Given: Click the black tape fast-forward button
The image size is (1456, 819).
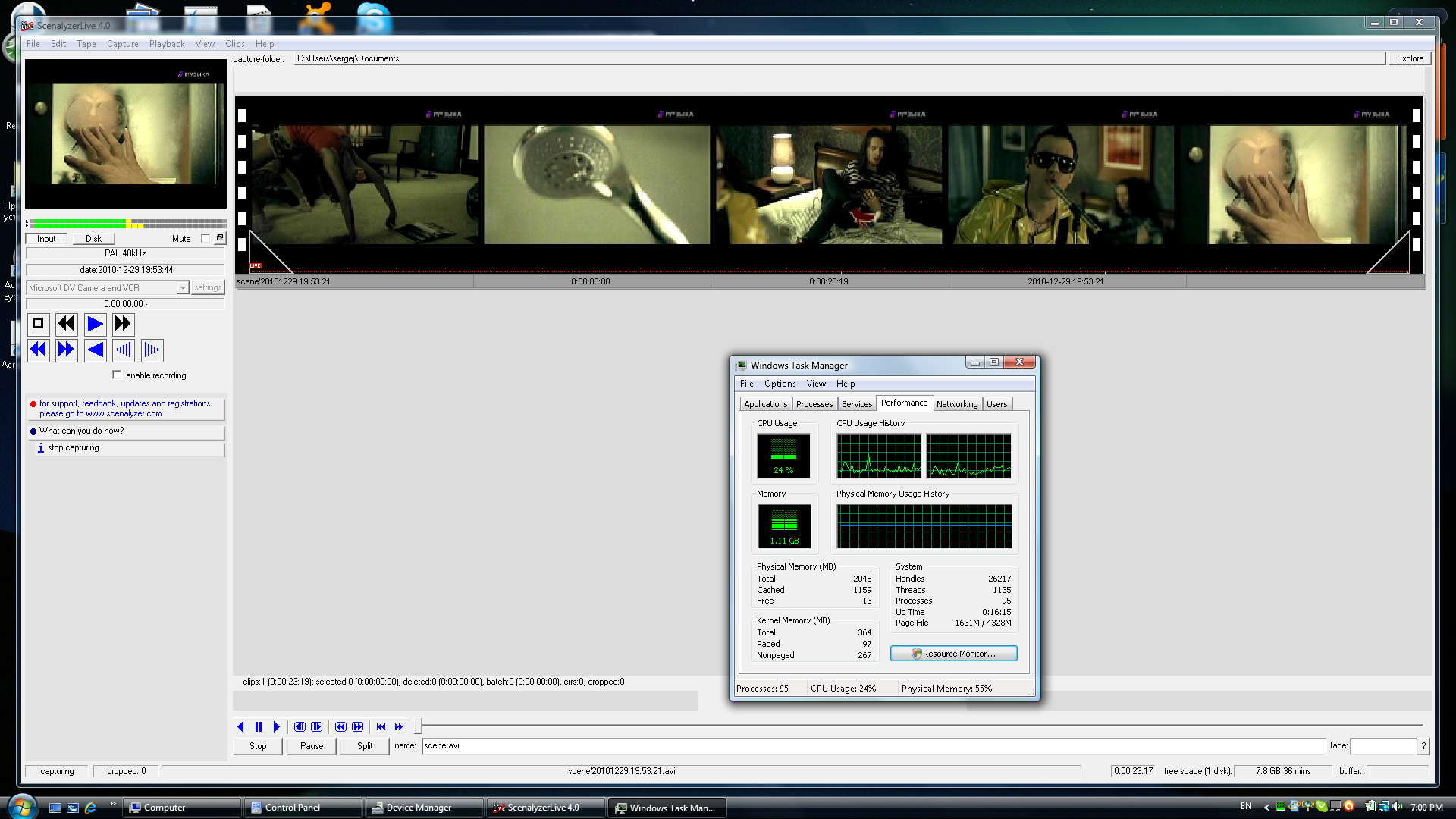Looking at the screenshot, I should pos(123,325).
